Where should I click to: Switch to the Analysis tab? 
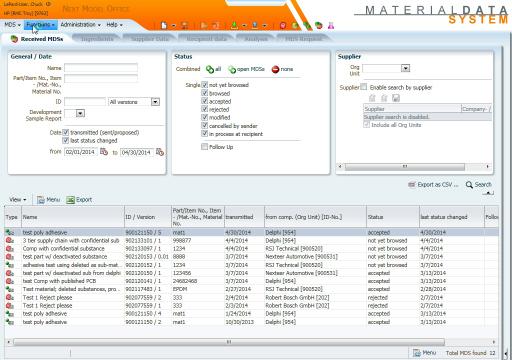256,39
